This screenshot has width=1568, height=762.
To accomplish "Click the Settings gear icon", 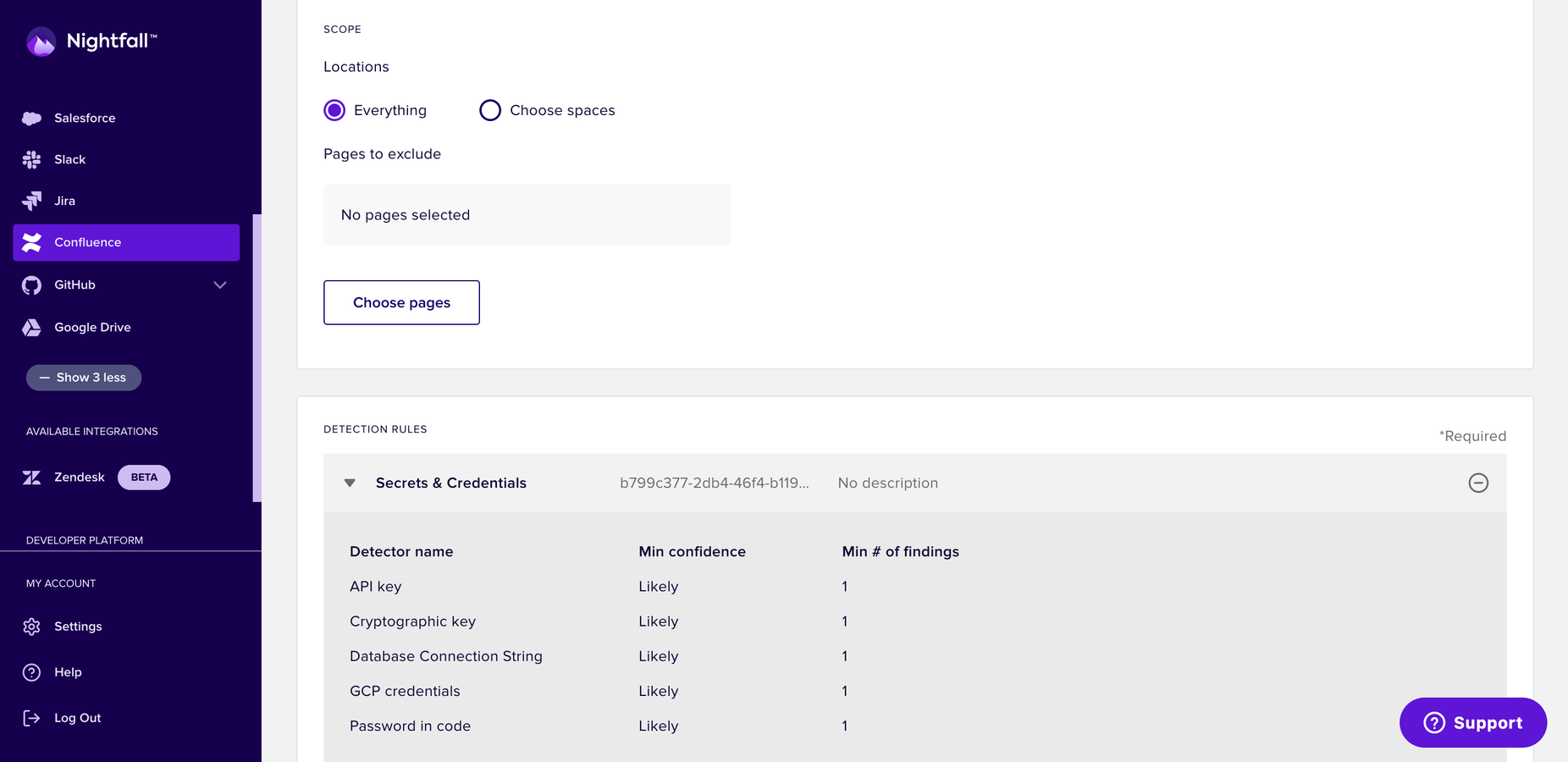I will click(31, 627).
